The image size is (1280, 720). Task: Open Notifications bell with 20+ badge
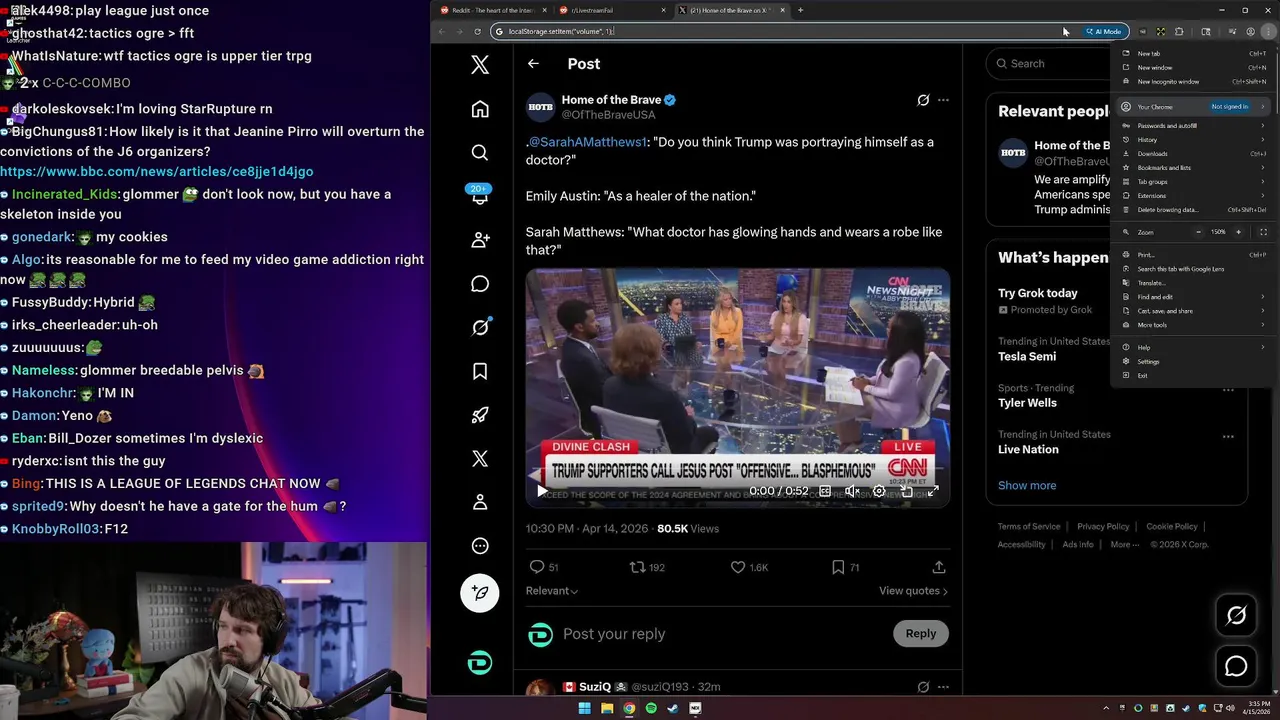point(480,194)
